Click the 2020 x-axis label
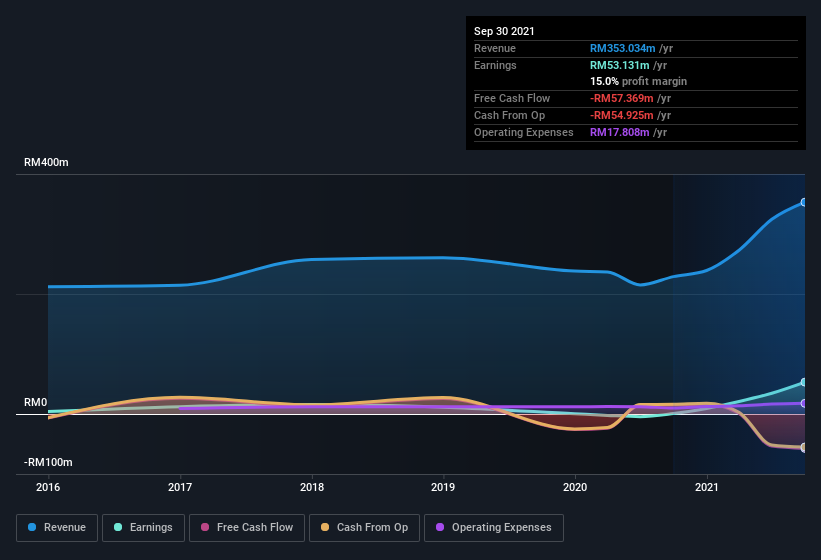 click(x=575, y=487)
